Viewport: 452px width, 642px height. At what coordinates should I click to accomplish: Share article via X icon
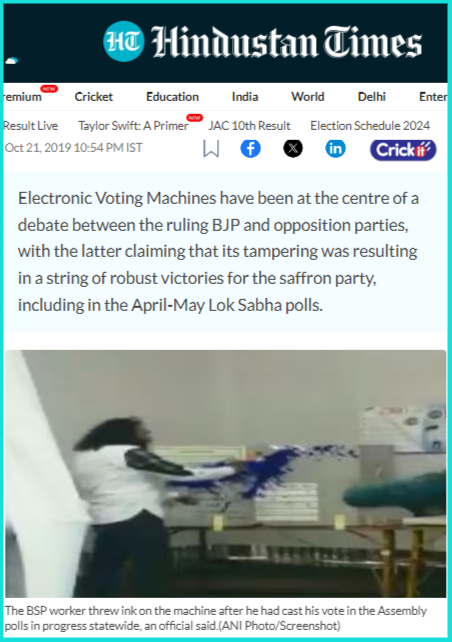point(293,149)
